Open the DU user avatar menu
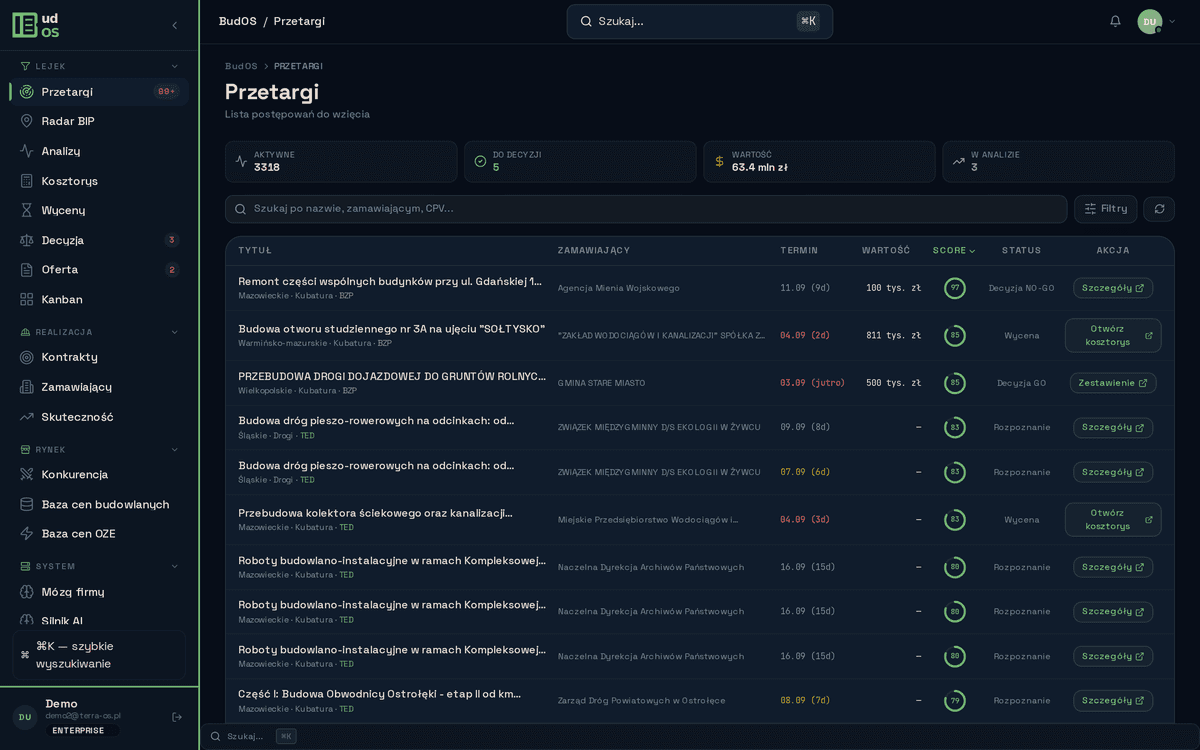The height and width of the screenshot is (750, 1200). tap(1155, 21)
